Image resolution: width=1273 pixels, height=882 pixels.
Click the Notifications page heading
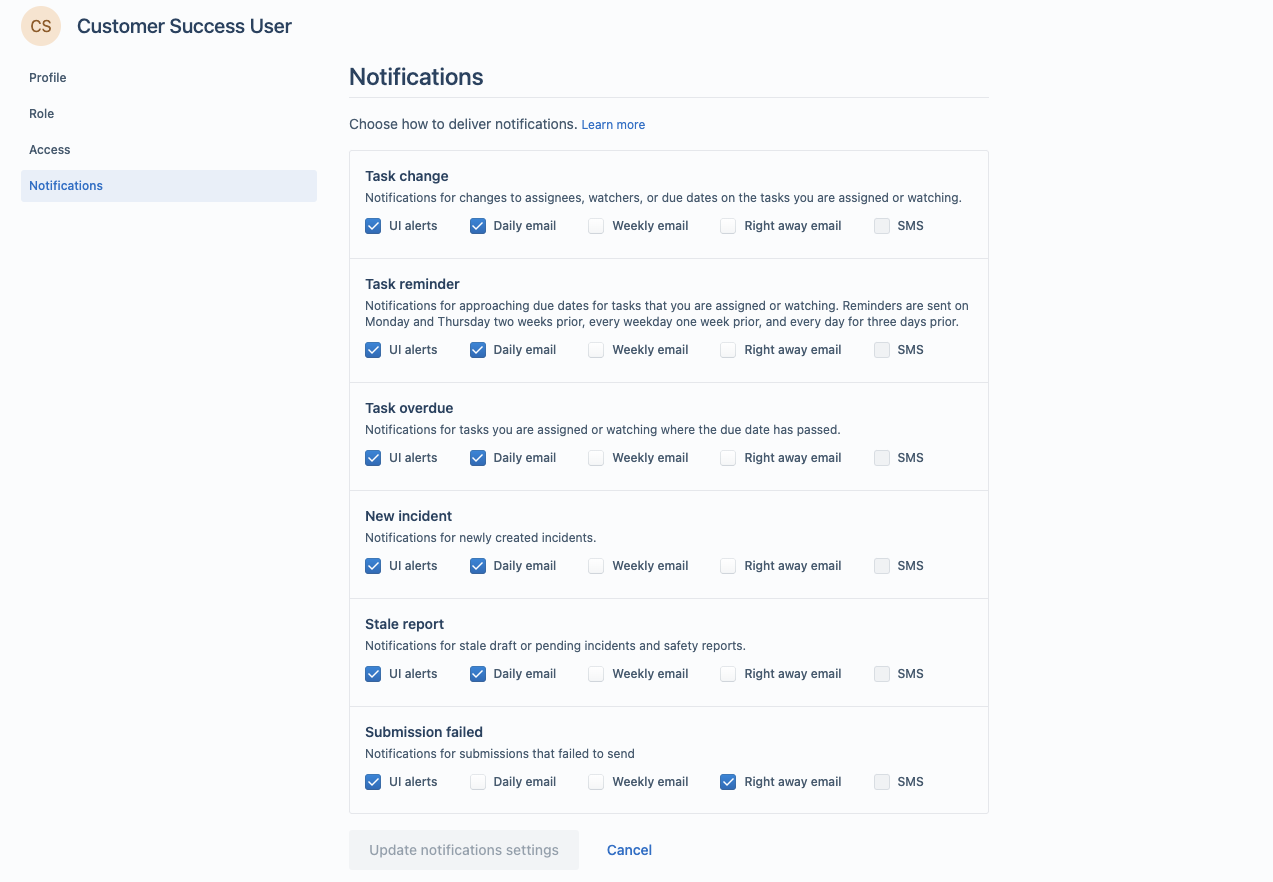(416, 77)
